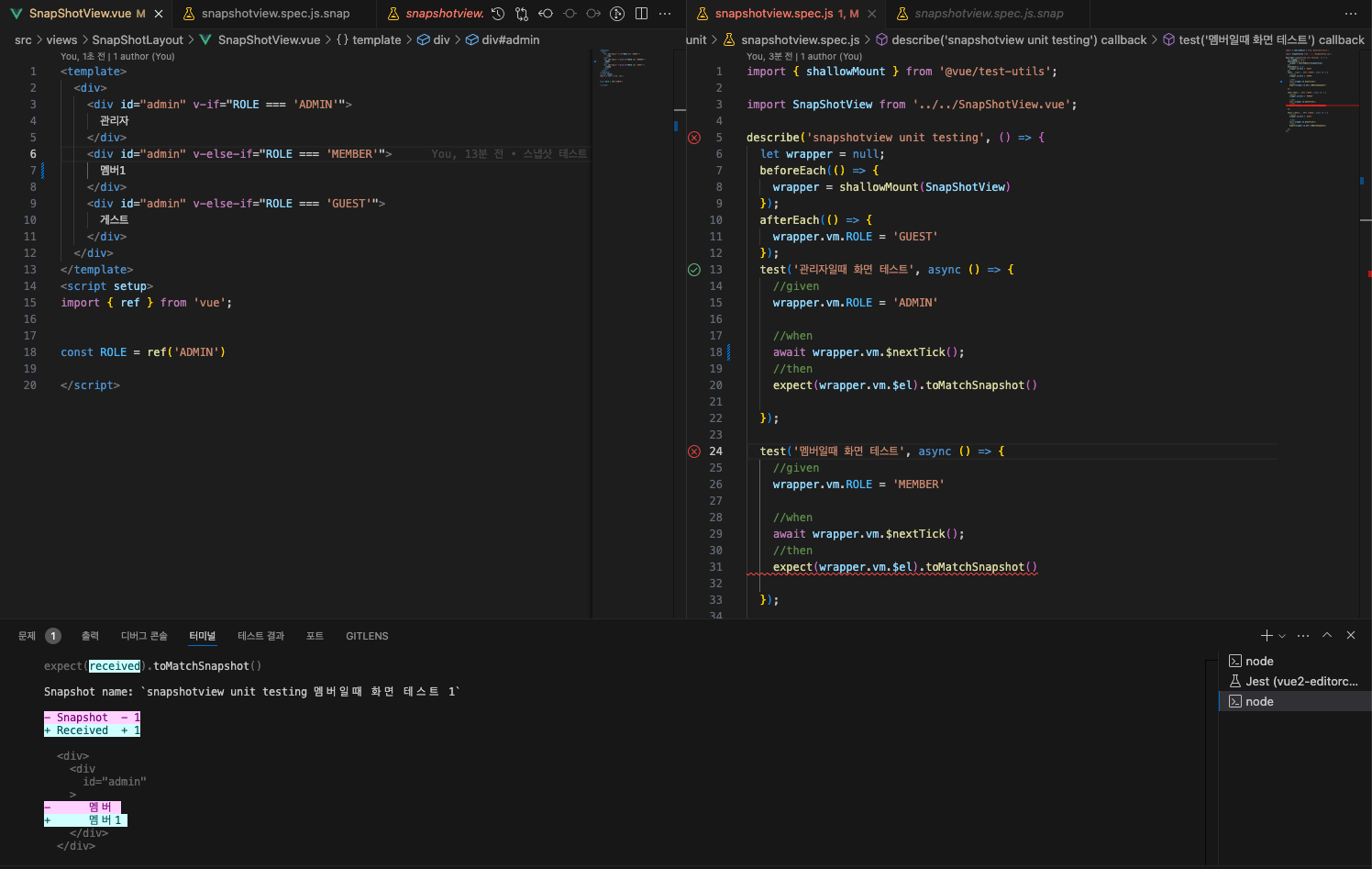This screenshot has height=869, width=1372.
Task: Click wrapper.vm.ROLE = 'MEMBER' code line
Action: [858, 485]
